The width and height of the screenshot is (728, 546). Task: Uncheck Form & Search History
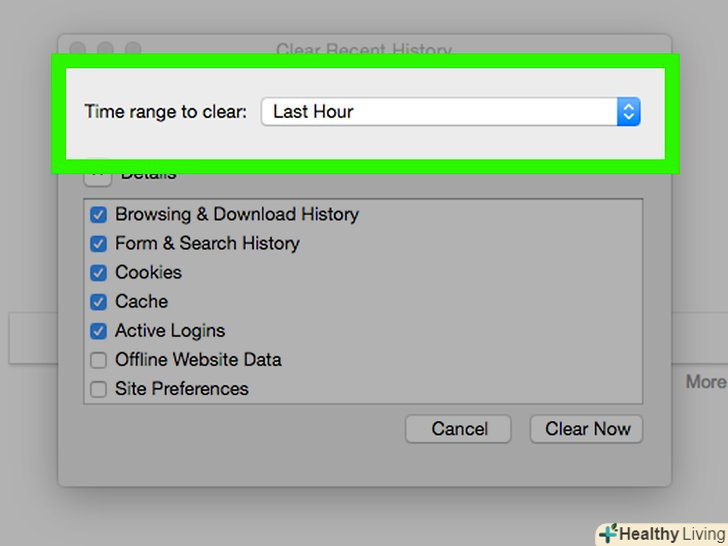point(98,243)
